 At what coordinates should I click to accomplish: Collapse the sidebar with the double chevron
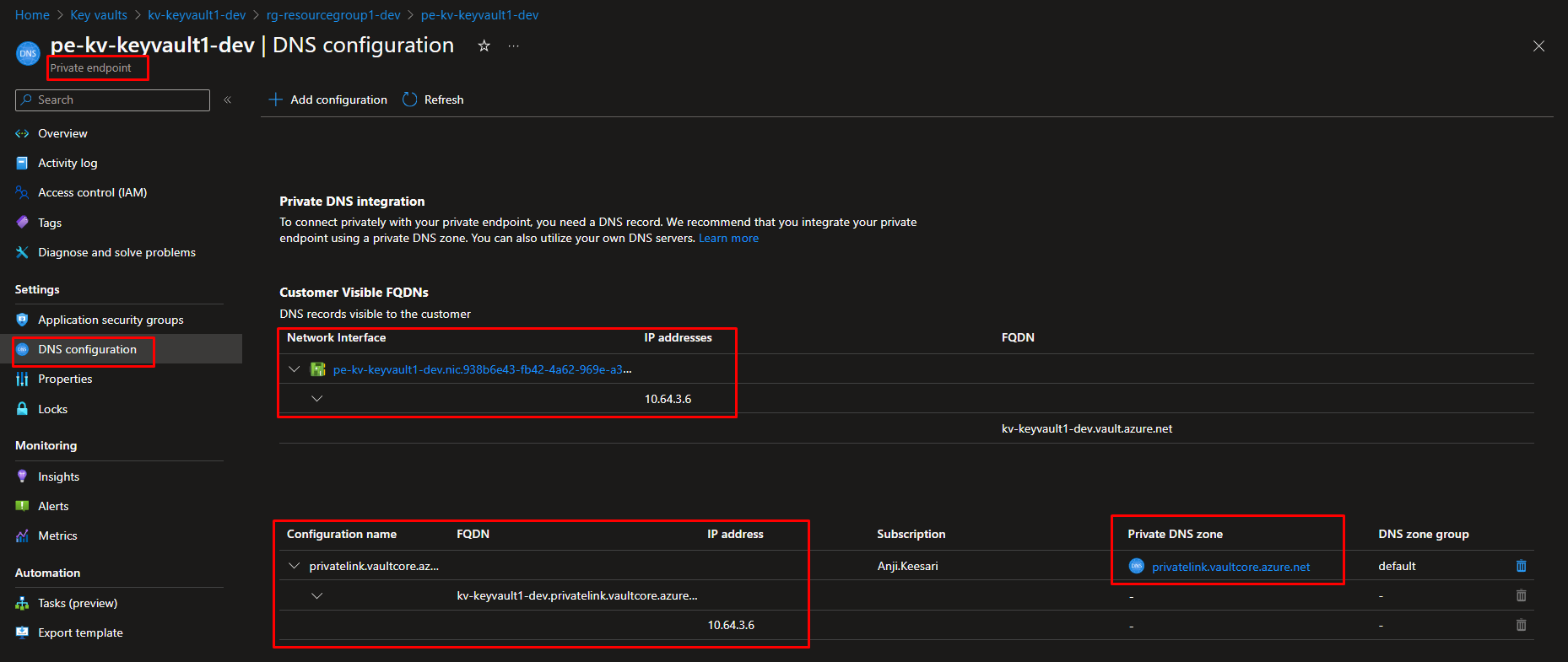click(227, 100)
